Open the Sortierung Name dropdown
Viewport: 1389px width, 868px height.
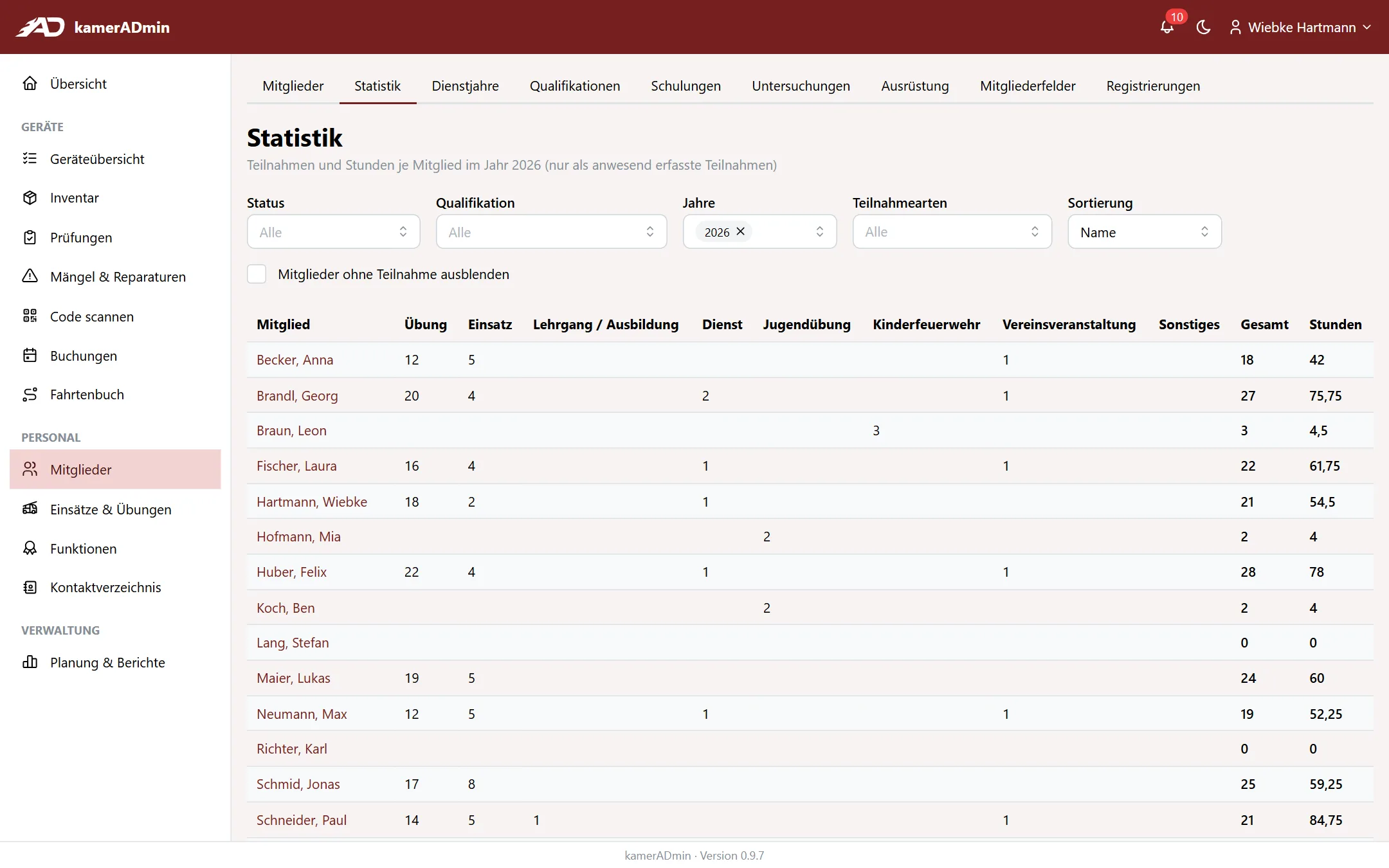(x=1144, y=232)
